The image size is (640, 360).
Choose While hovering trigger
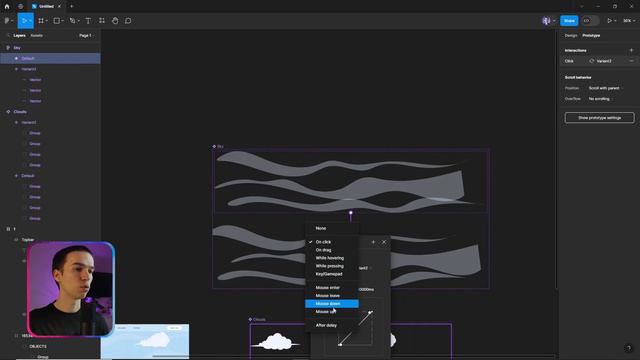[332, 258]
